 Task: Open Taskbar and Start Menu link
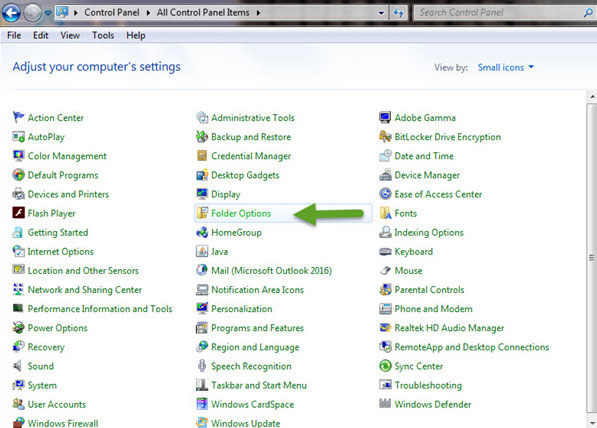[259, 385]
